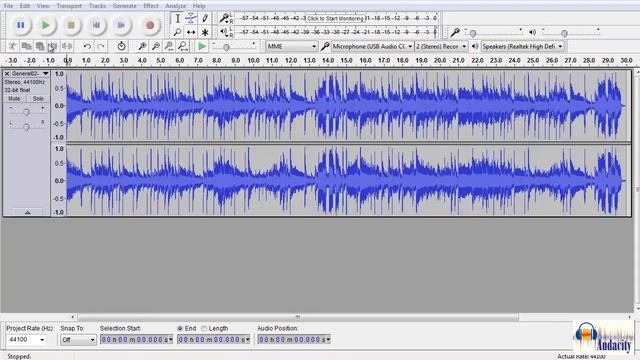Open the MME audio host dropdown
This screenshot has width=640, height=360.
coord(292,47)
